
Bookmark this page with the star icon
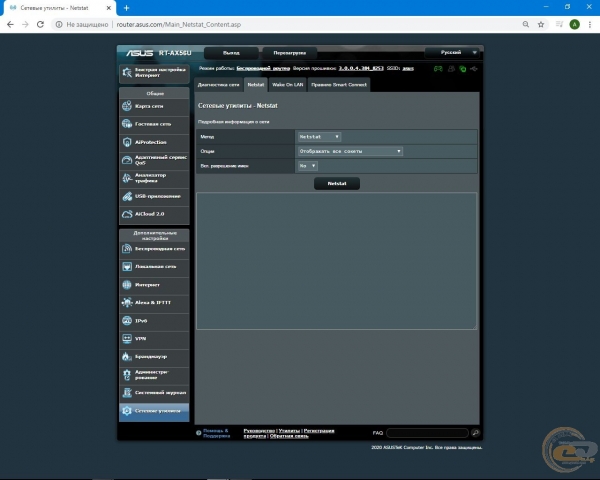pos(541,24)
